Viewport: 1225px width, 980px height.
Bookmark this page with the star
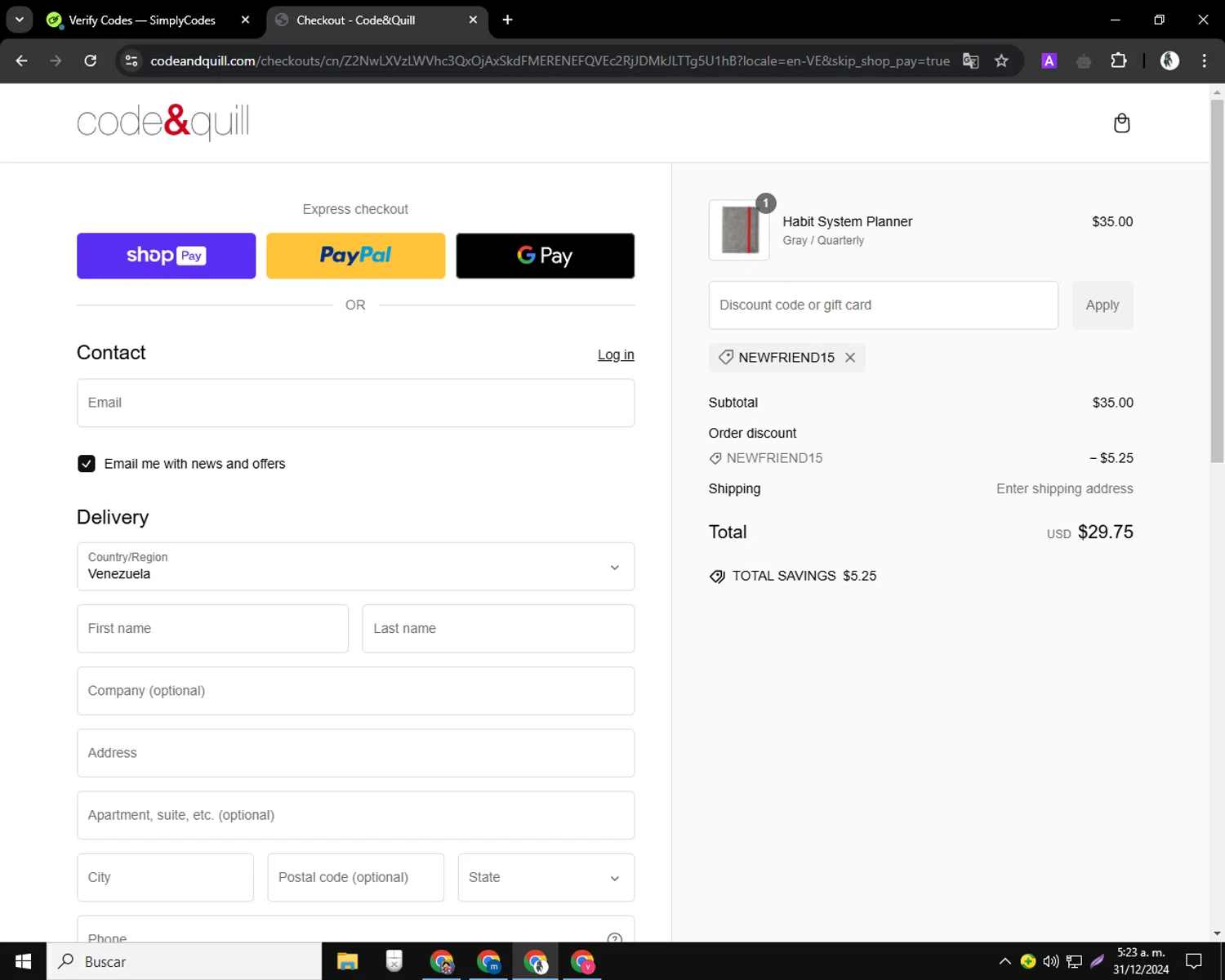[x=1001, y=60]
